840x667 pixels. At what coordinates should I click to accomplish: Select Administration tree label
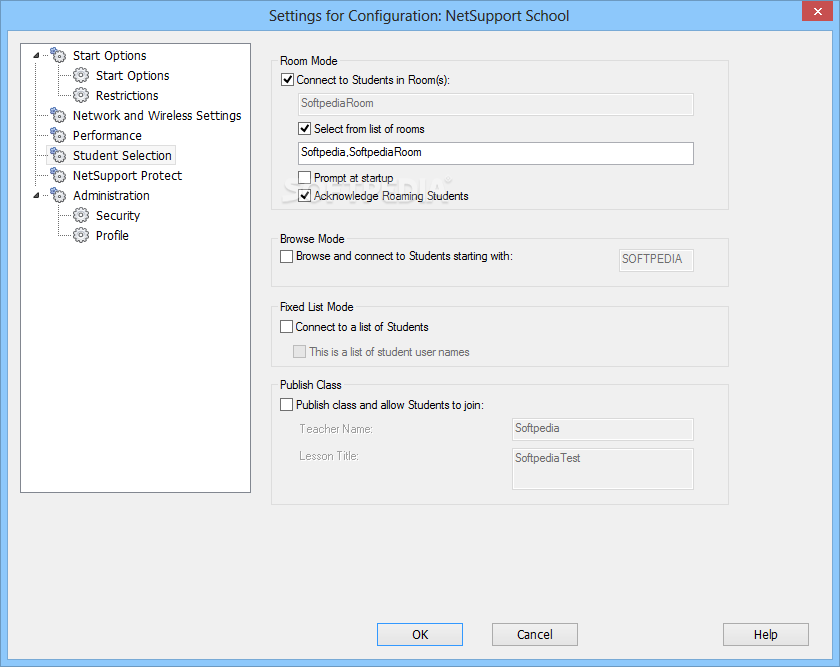click(111, 196)
